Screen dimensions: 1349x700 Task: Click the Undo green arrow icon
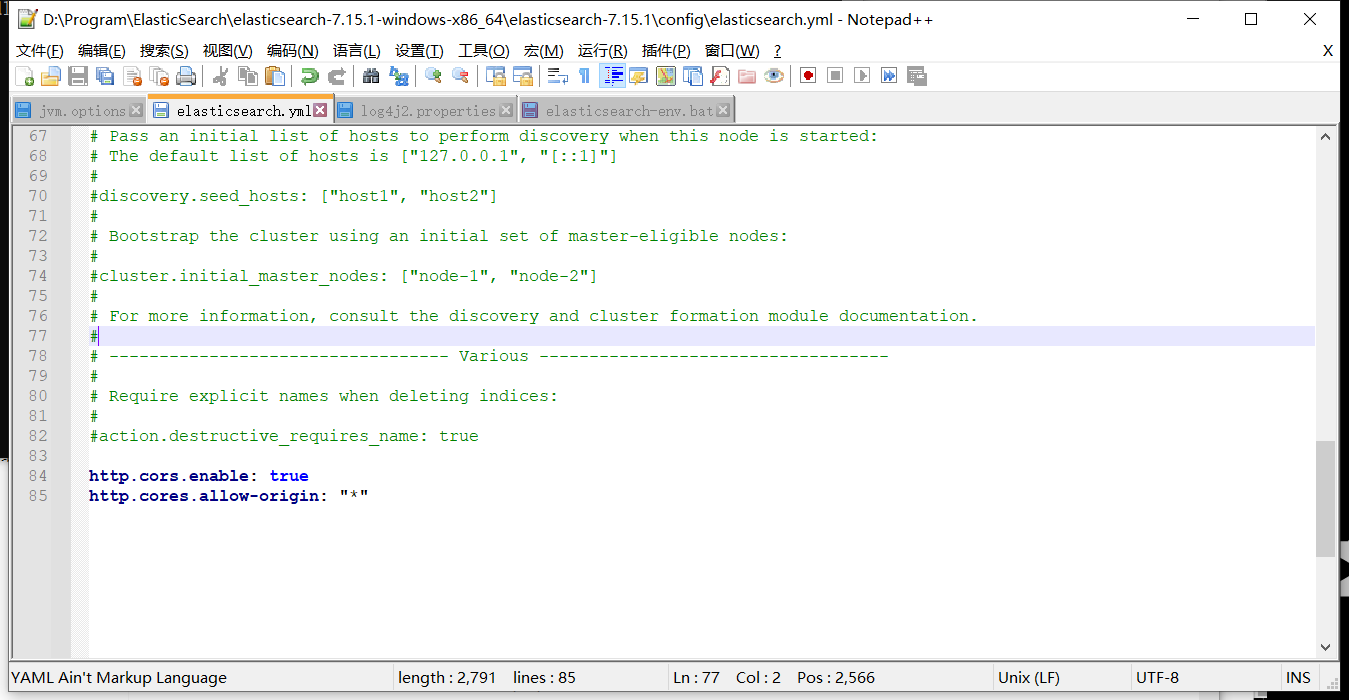tap(310, 76)
